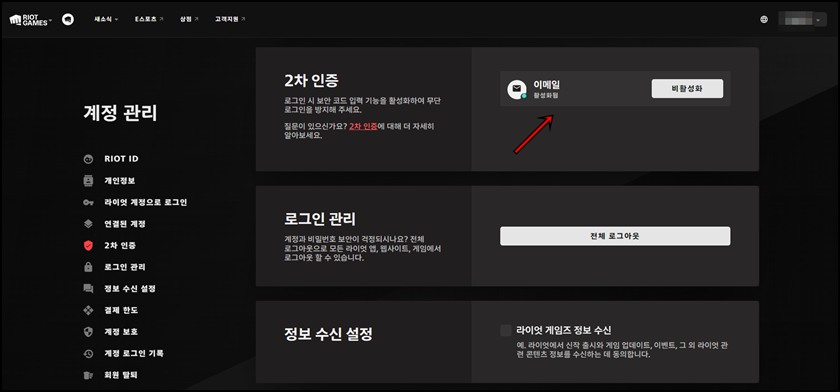Click the 로그인 관리 card heading
This screenshot has height=392, width=840.
point(320,219)
